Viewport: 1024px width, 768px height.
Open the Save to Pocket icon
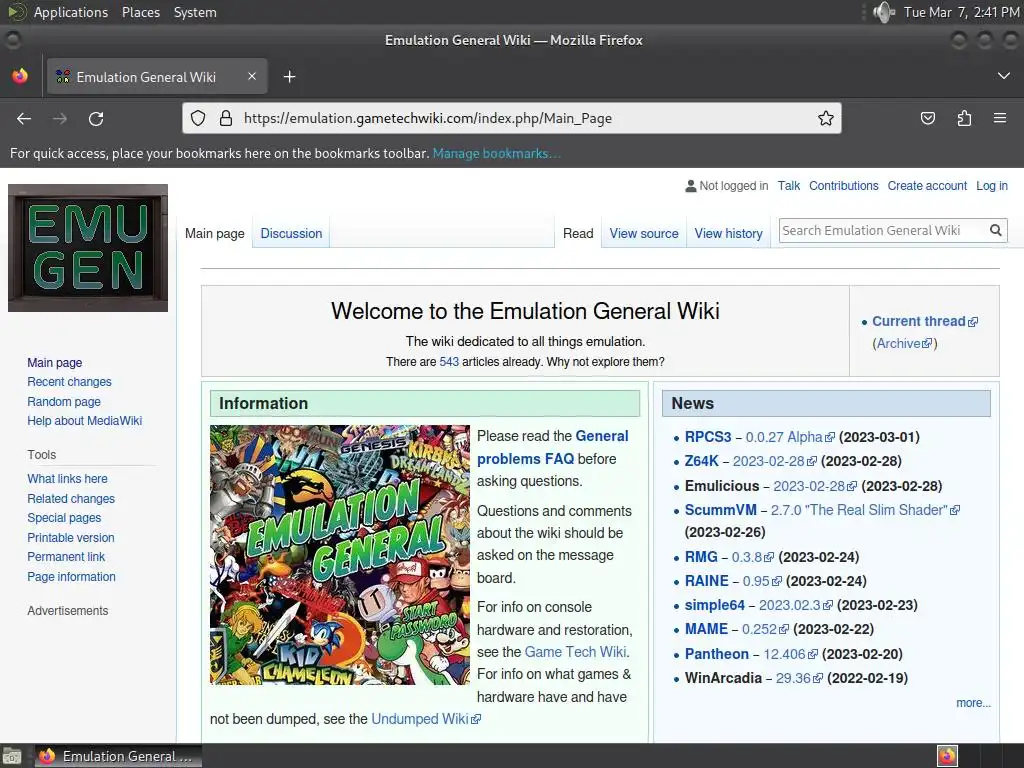[x=927, y=118]
